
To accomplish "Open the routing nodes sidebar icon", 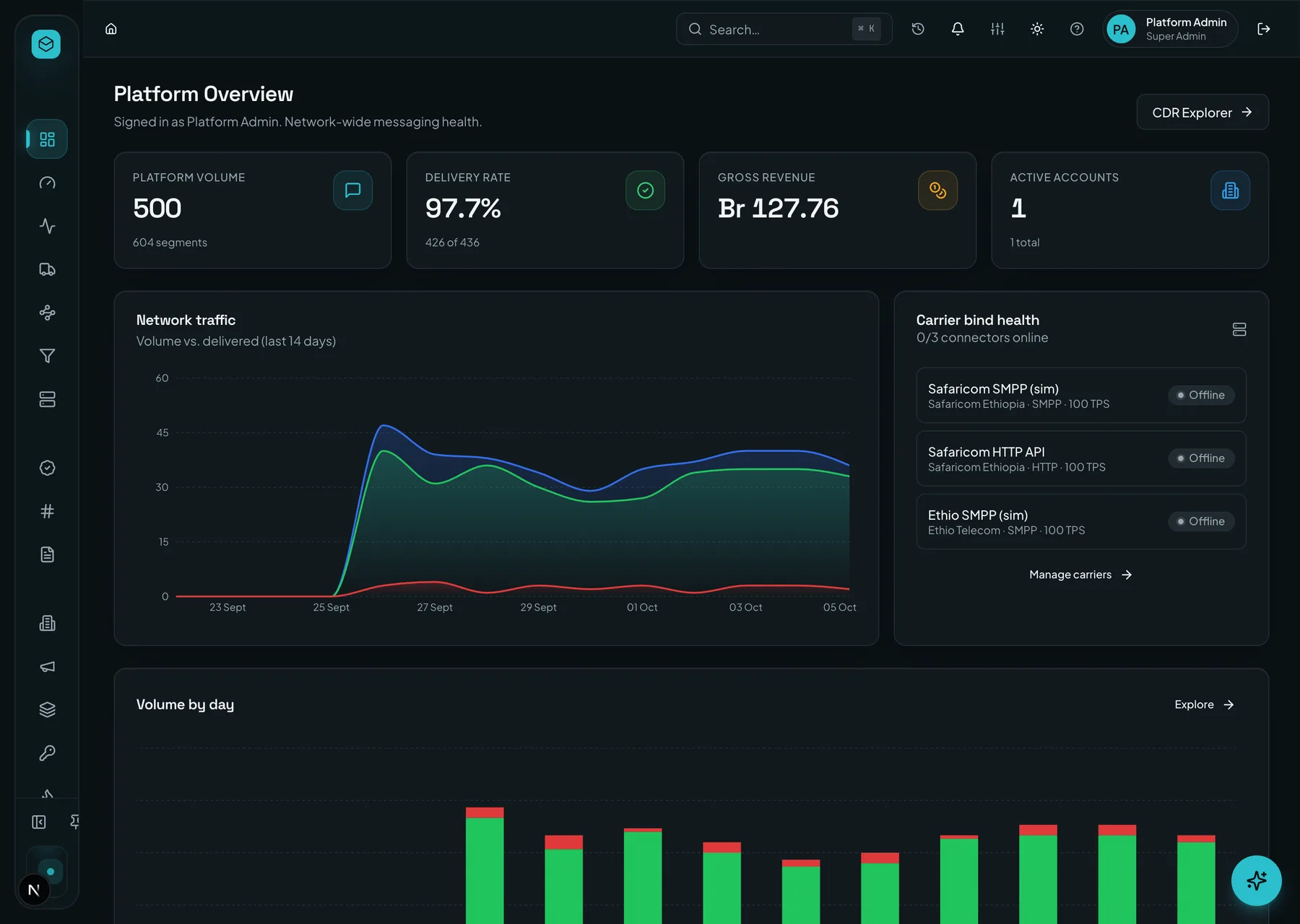I will (x=47, y=313).
